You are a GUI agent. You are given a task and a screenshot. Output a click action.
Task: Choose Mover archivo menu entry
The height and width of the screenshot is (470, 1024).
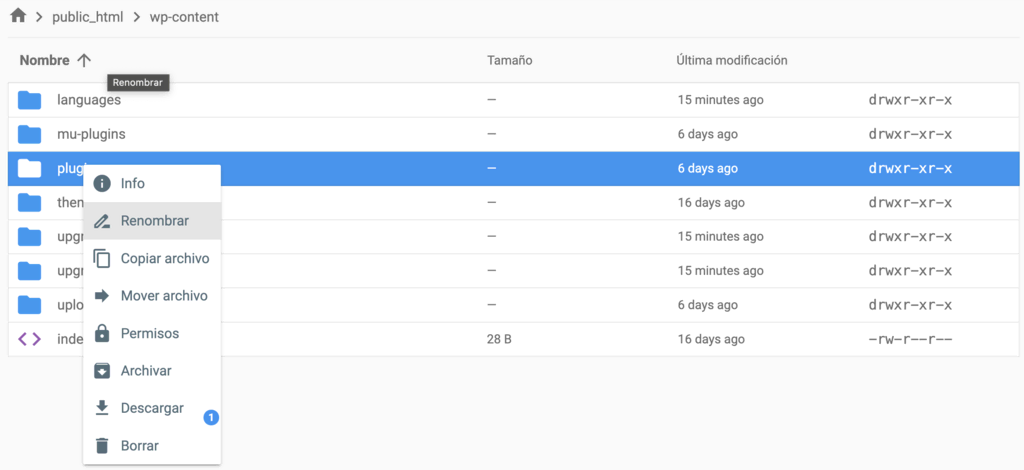click(x=164, y=296)
